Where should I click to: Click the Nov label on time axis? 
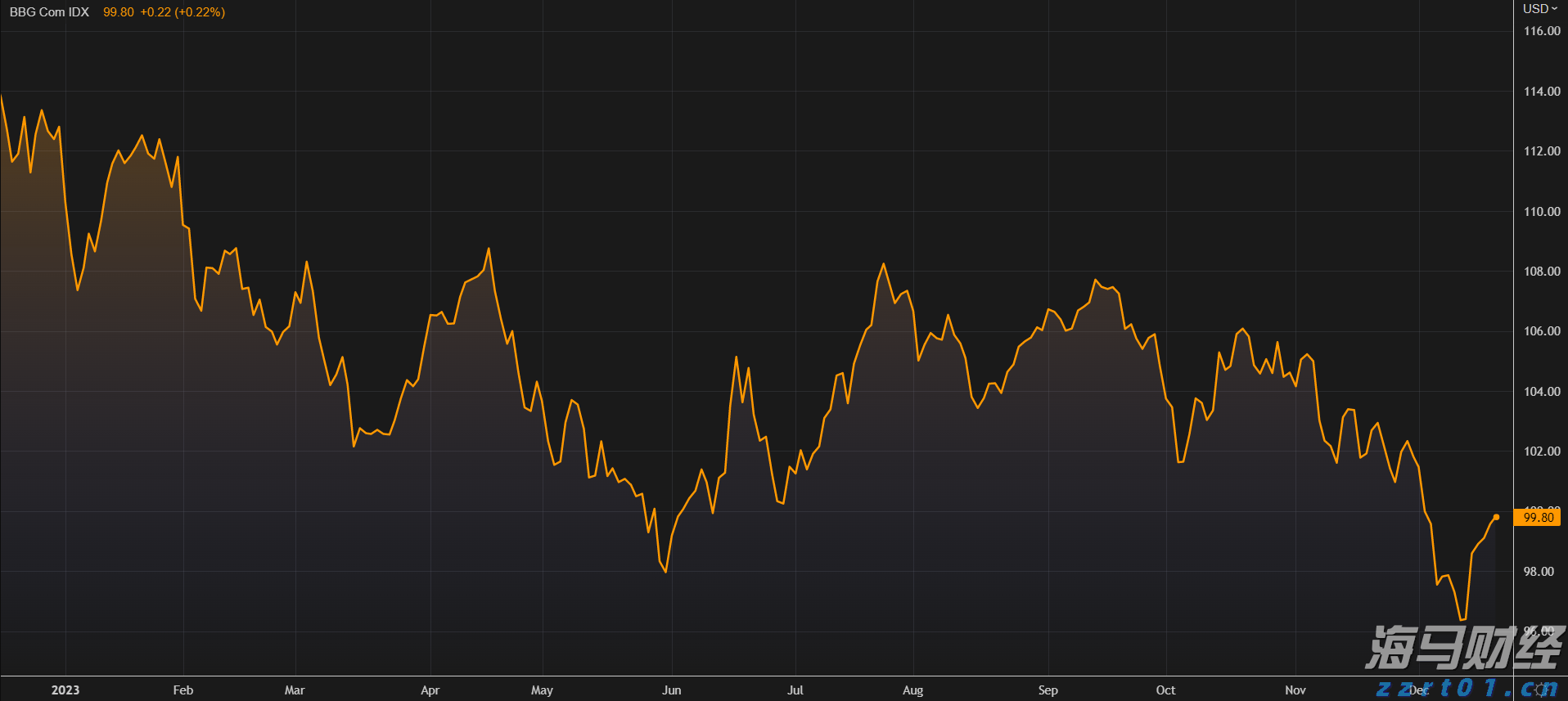(x=1295, y=690)
